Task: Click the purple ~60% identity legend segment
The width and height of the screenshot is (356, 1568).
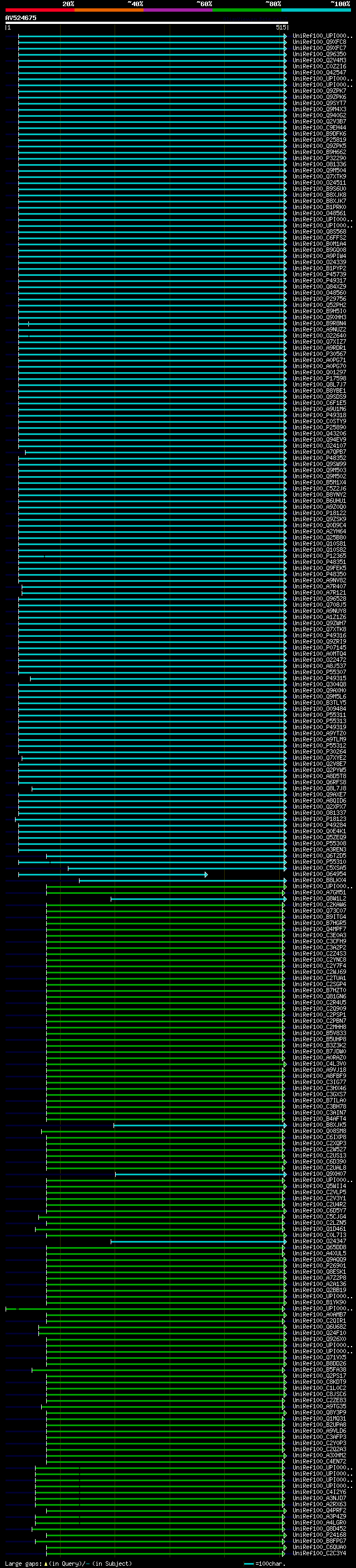Action: [177, 10]
